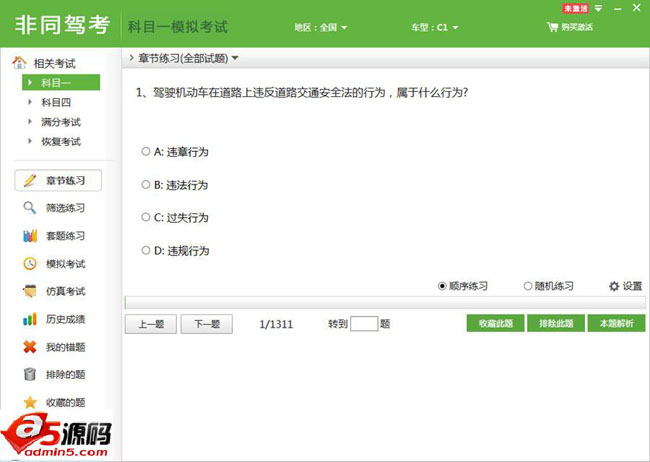Click the red 未激活 badge
Image resolution: width=650 pixels, height=462 pixels.
[575, 8]
